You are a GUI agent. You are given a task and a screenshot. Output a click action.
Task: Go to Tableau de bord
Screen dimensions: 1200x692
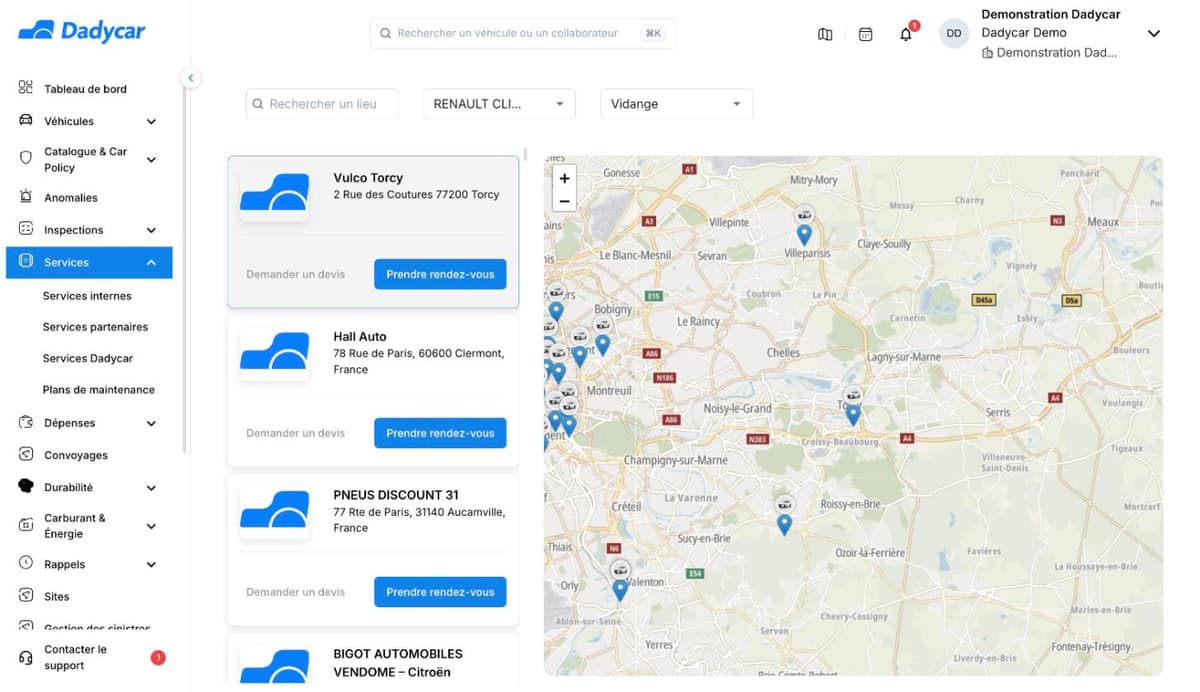[x=85, y=89]
